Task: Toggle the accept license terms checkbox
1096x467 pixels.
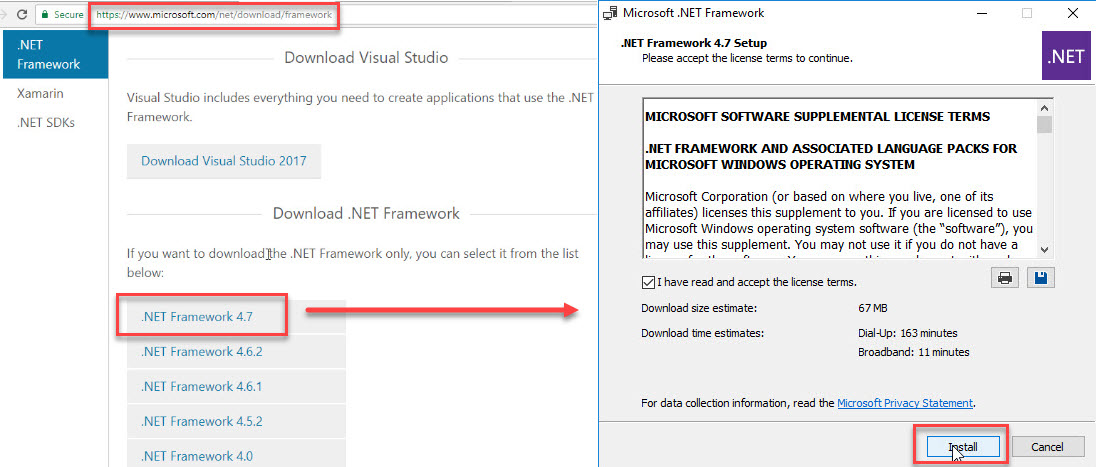Action: [x=647, y=282]
